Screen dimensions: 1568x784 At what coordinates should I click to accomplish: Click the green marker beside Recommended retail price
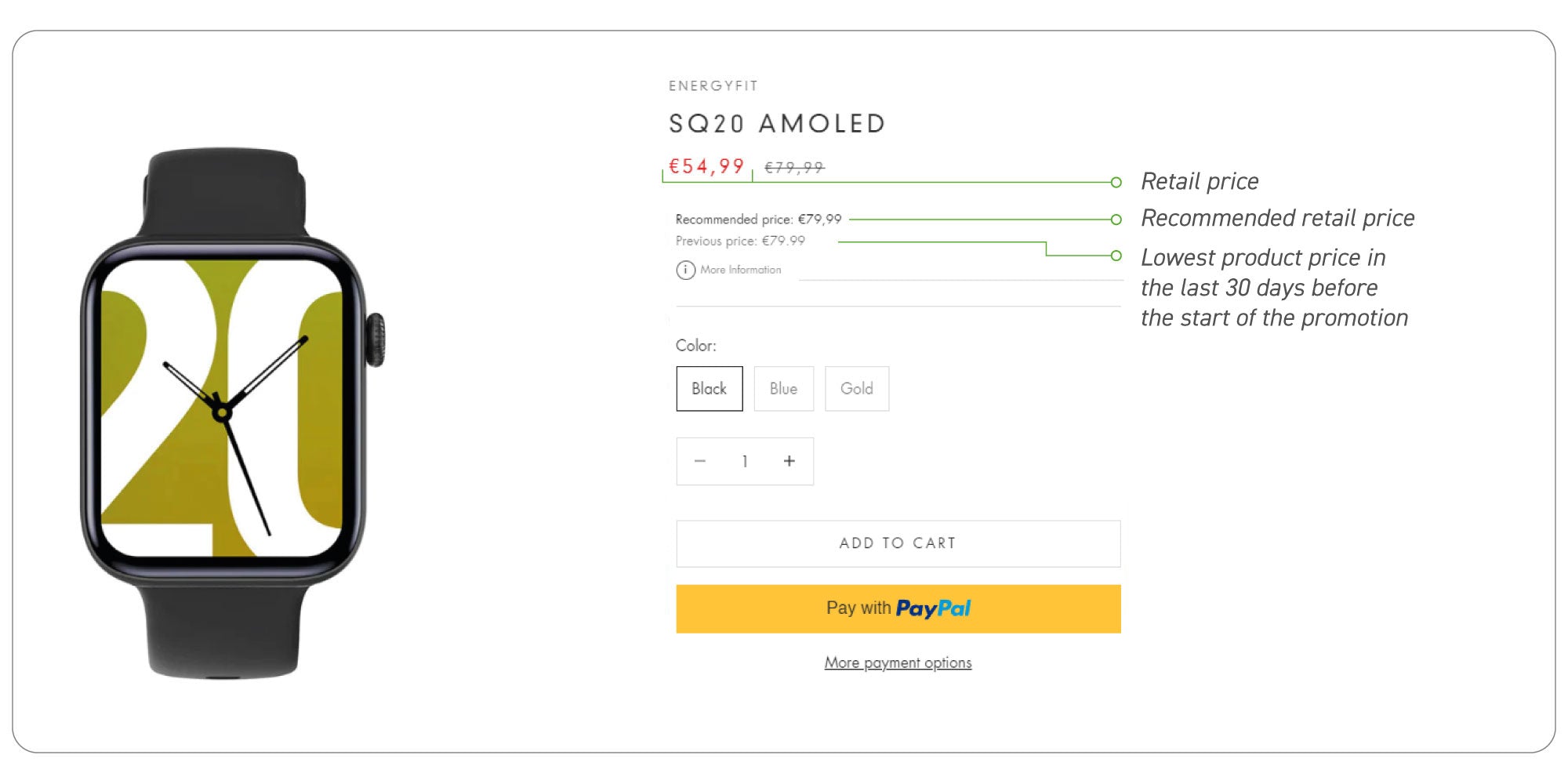(1116, 220)
